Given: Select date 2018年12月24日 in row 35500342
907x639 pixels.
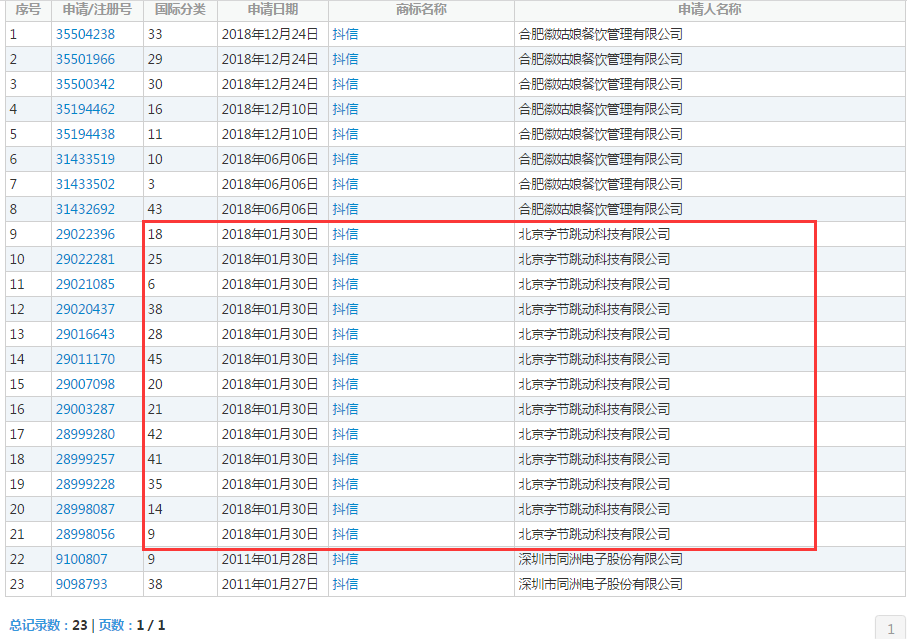Looking at the screenshot, I should click(x=270, y=84).
